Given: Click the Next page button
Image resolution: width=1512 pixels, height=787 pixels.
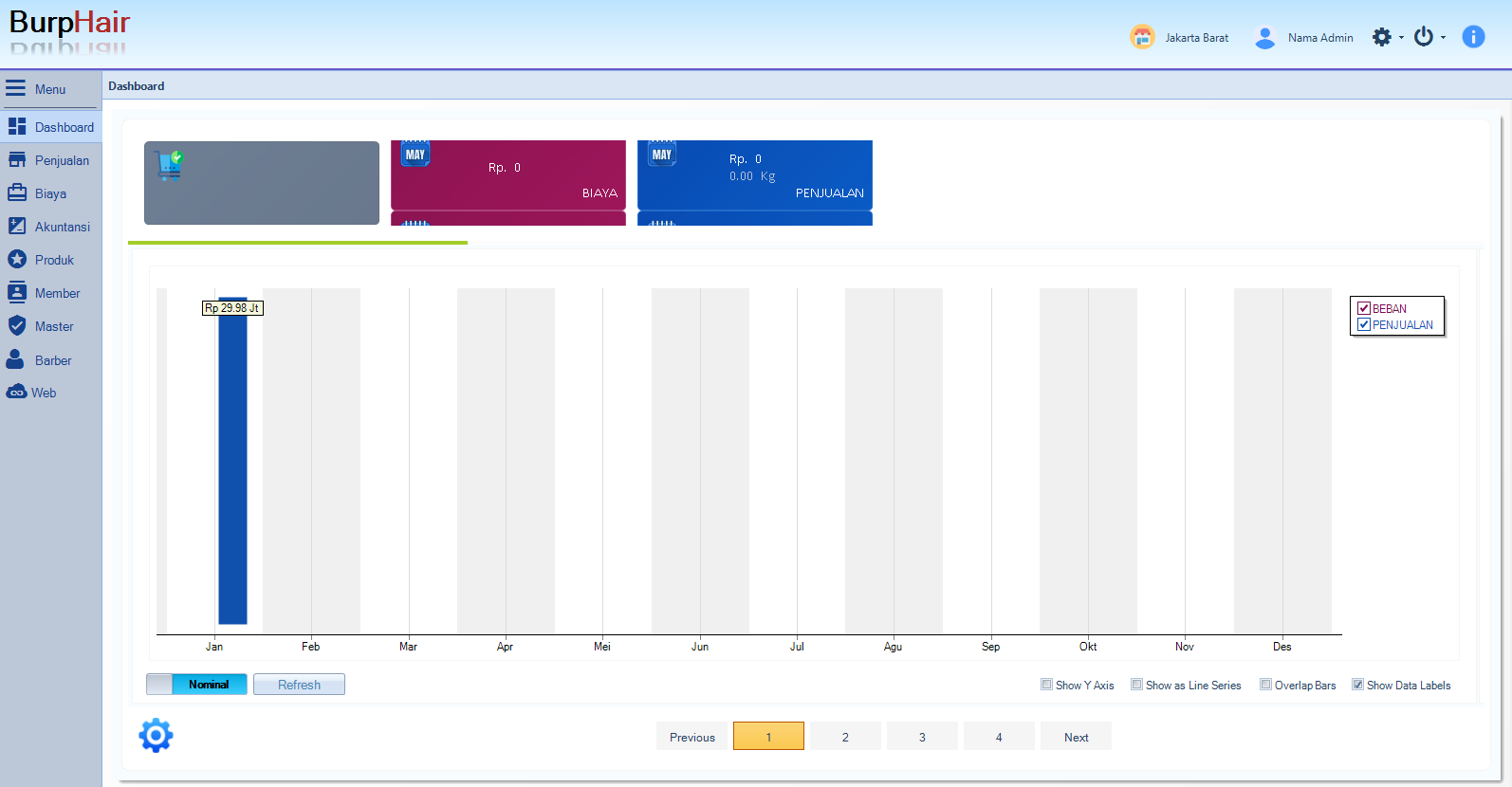Looking at the screenshot, I should point(1076,737).
